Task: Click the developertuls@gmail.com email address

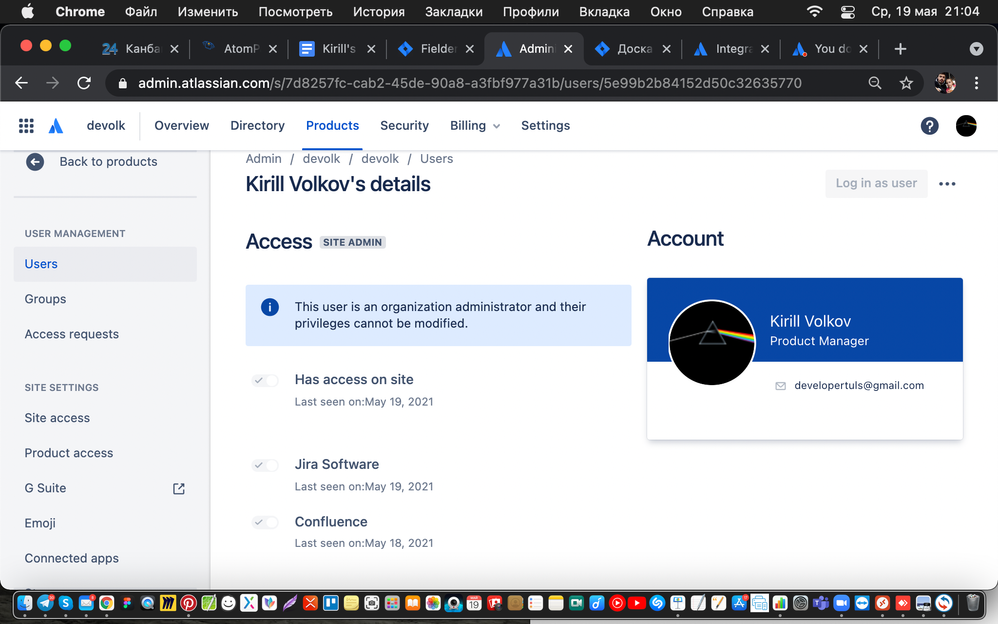Action: [859, 386]
